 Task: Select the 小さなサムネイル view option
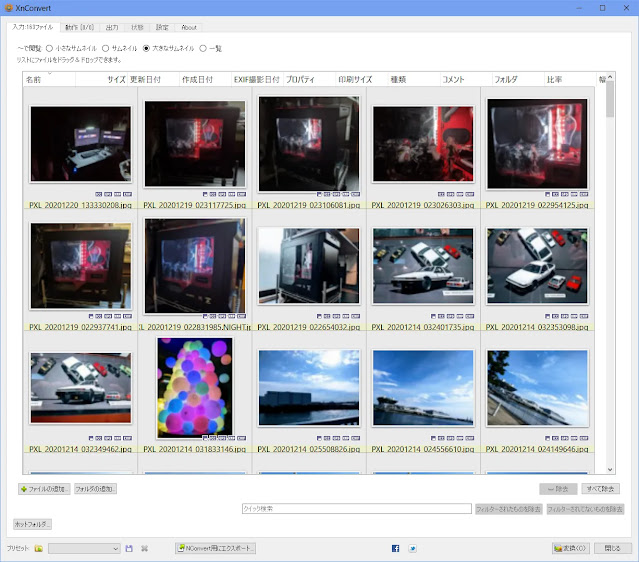[49, 48]
